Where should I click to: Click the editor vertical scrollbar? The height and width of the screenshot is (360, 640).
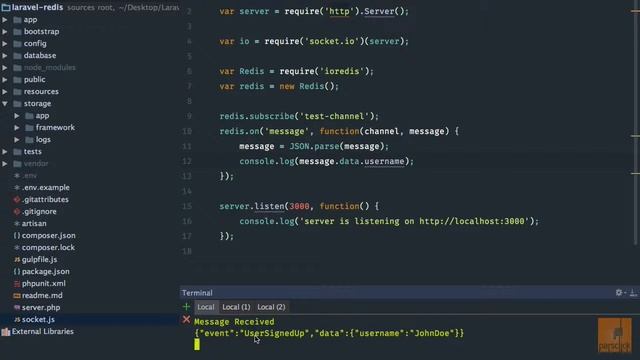click(635, 122)
